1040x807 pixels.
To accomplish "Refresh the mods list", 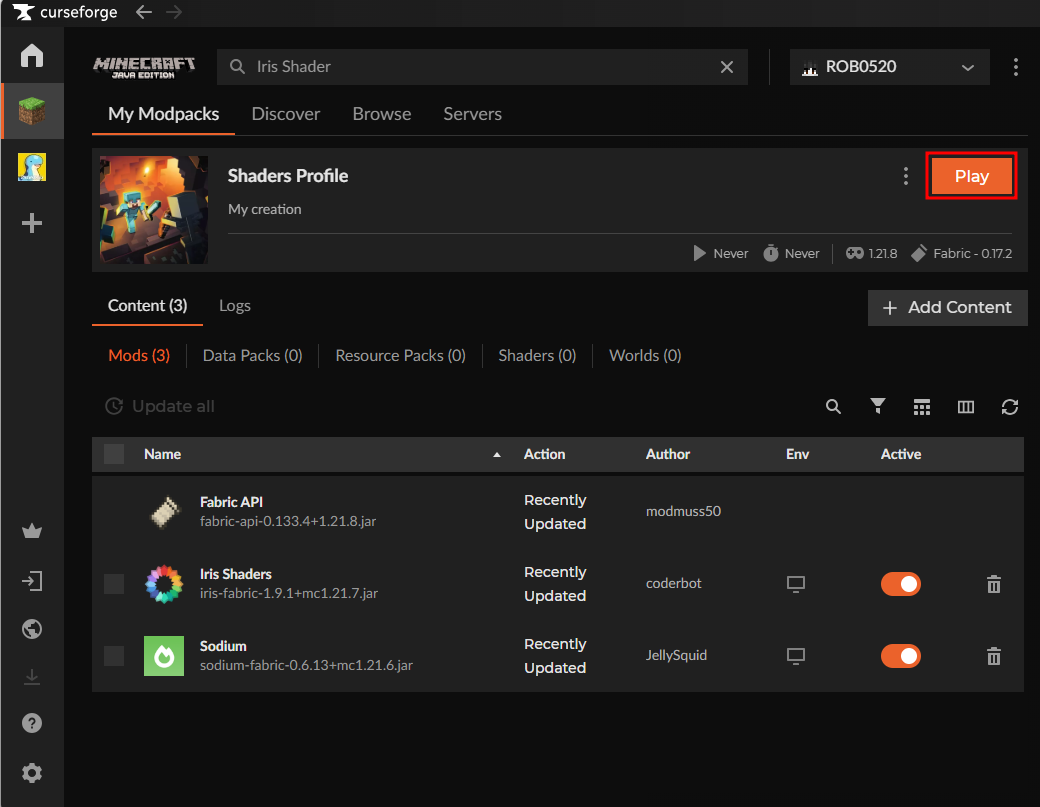I will click(1009, 406).
